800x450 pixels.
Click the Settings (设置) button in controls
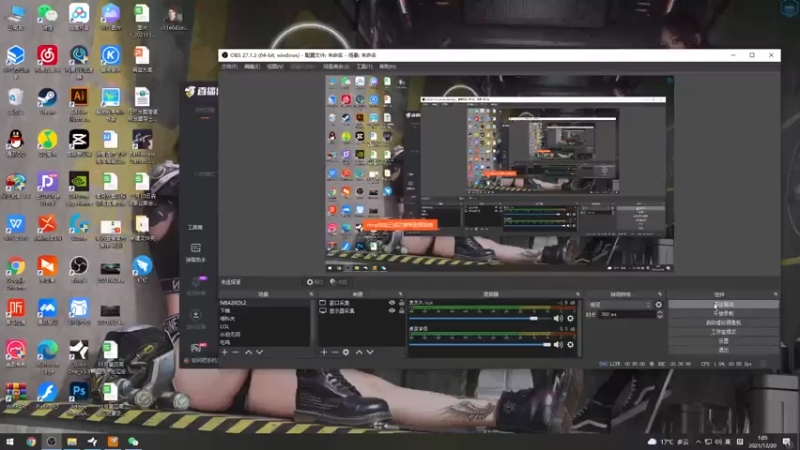pos(723,341)
